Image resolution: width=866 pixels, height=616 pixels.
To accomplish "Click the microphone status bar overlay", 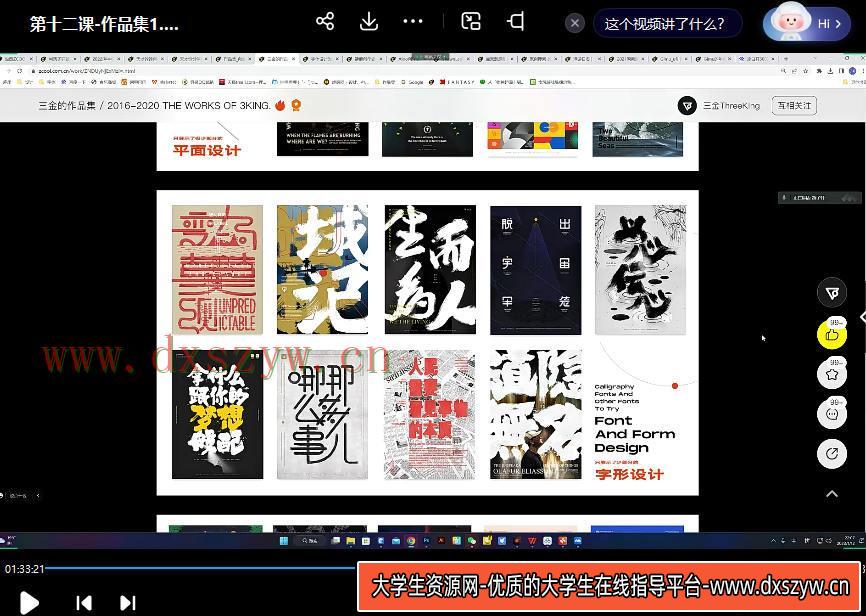I will coord(819,197).
